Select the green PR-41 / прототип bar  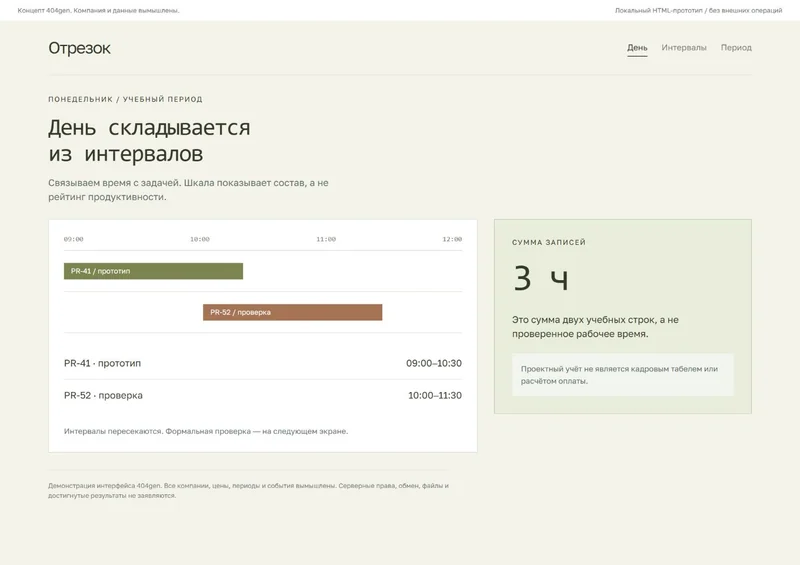153,271
